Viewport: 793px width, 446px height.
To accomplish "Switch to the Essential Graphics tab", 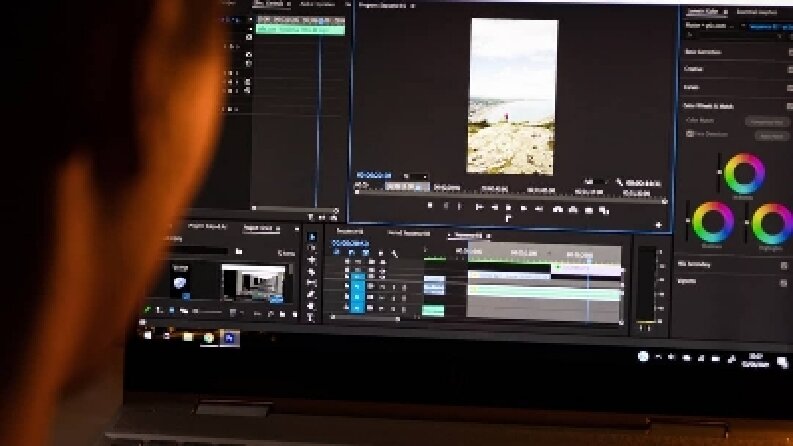I will pyautogui.click(x=757, y=12).
